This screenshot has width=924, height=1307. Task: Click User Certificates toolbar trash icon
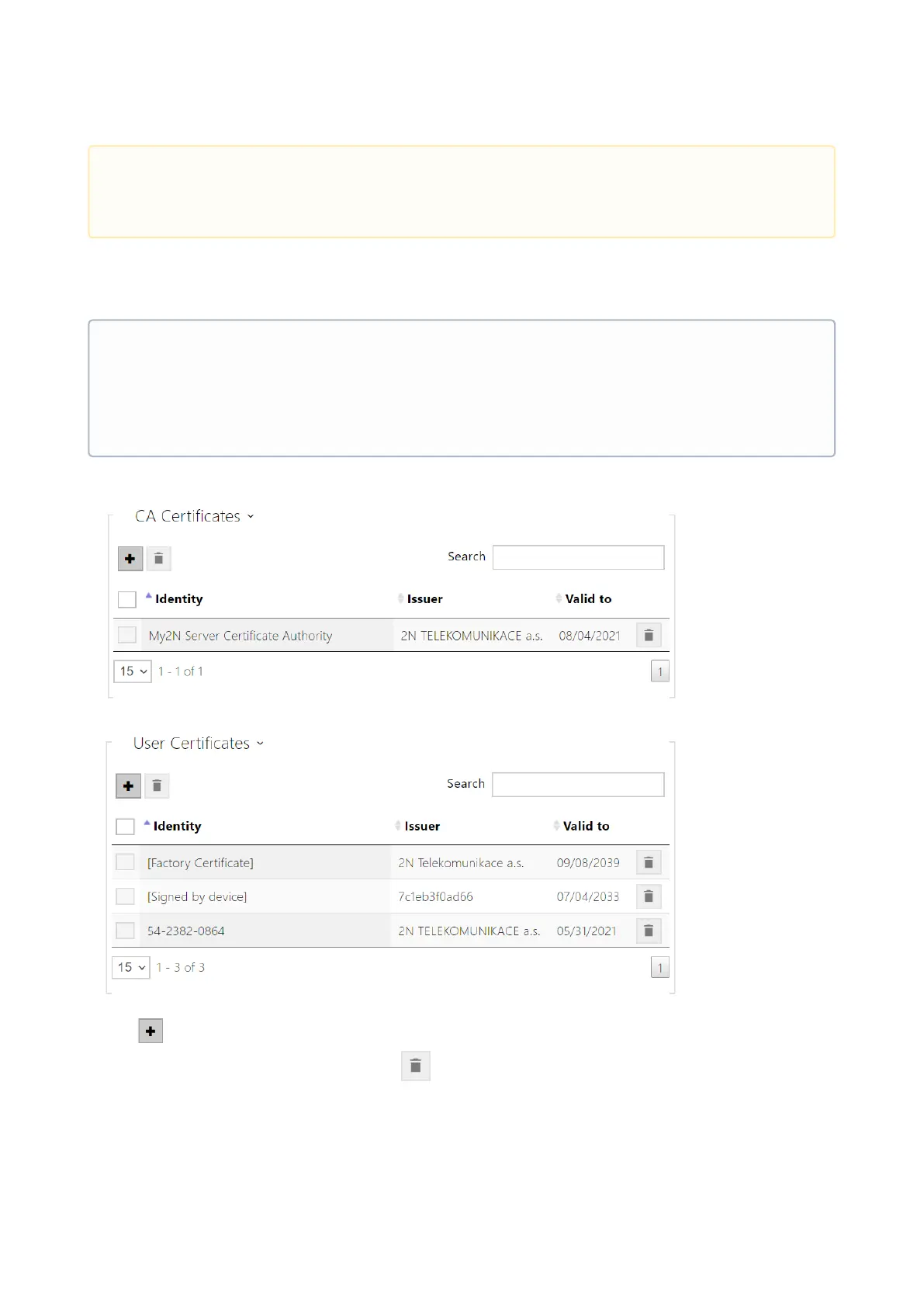pyautogui.click(x=157, y=786)
